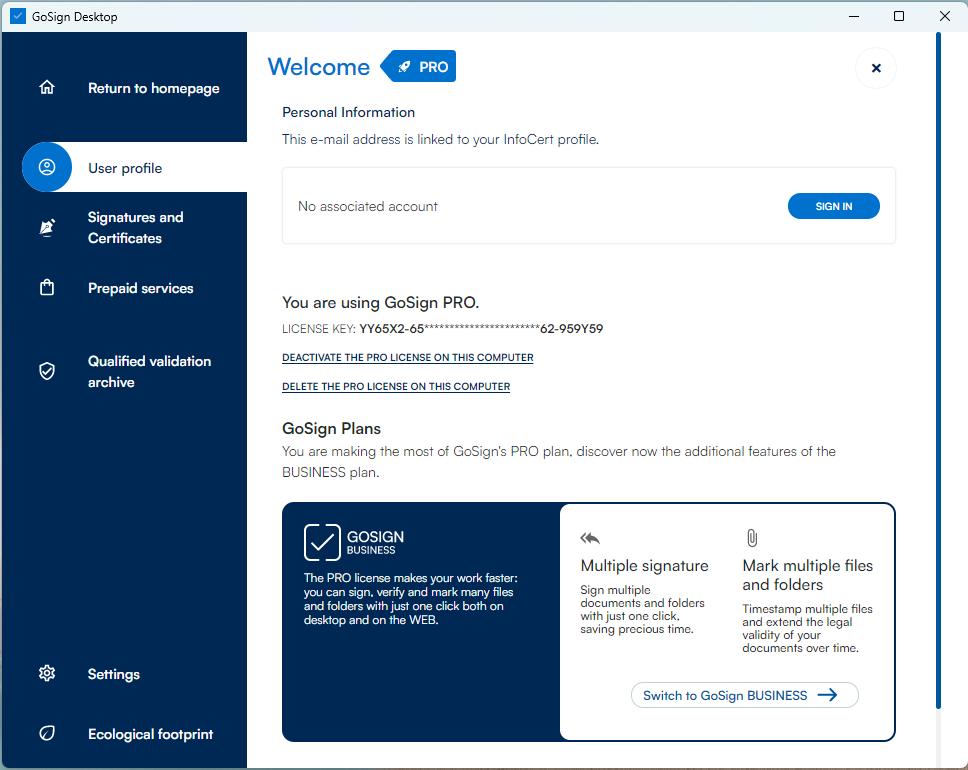The image size is (968, 770).
Task: Click Delete the PRO license link
Action: pyautogui.click(x=396, y=387)
